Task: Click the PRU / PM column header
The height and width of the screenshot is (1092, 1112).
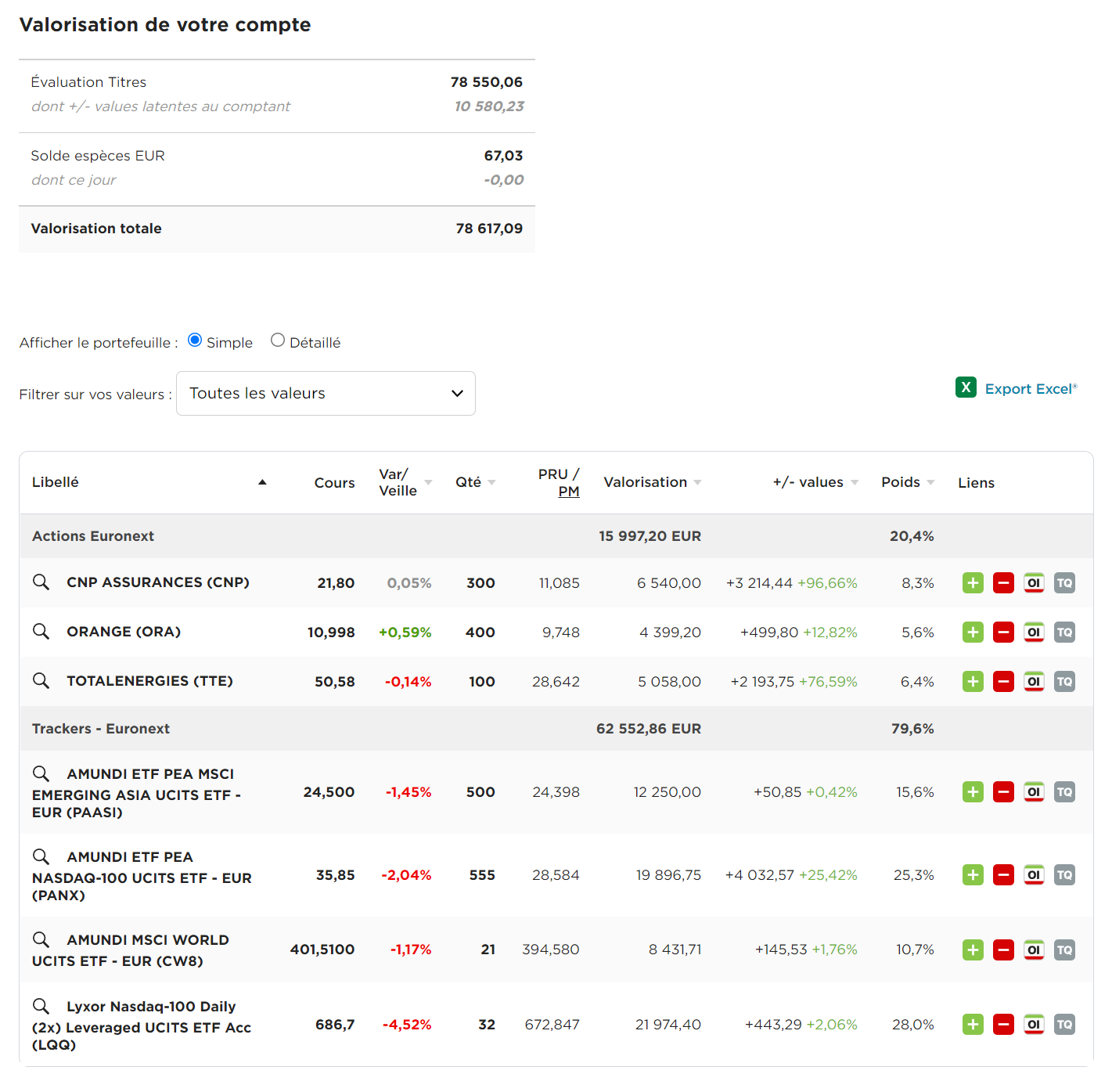Action: [559, 483]
